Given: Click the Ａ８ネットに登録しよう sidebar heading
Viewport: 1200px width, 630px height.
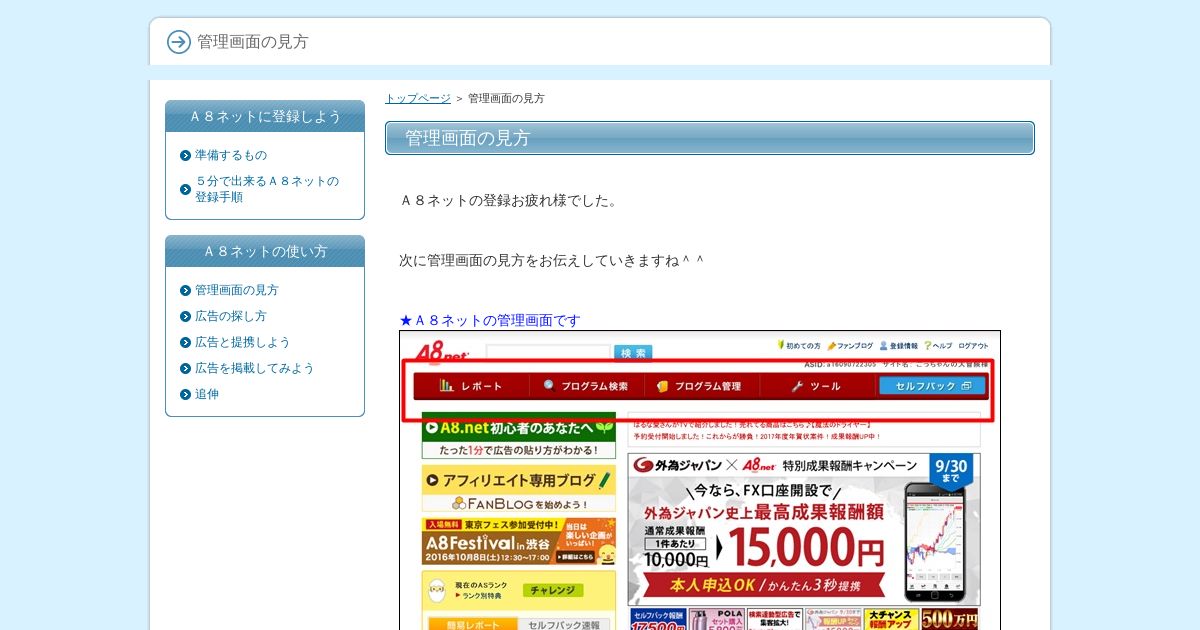Looking at the screenshot, I should 265,116.
